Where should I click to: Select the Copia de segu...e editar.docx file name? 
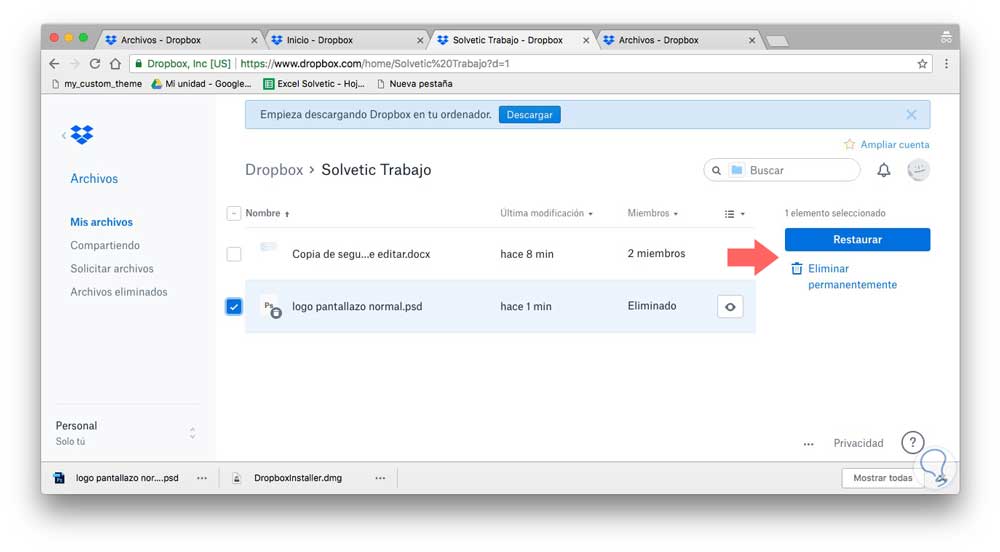[x=361, y=254]
